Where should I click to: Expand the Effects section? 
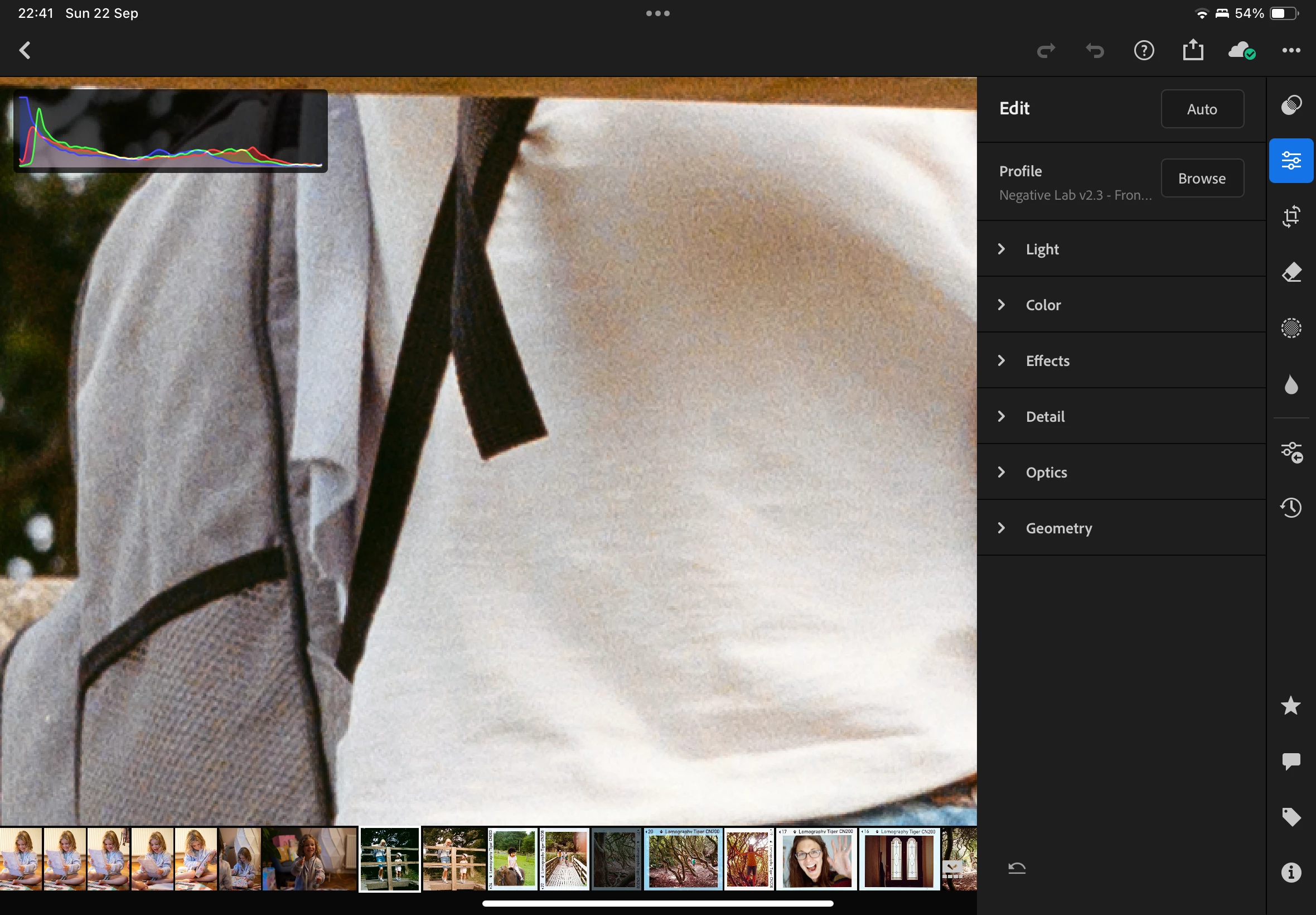[x=1047, y=360]
